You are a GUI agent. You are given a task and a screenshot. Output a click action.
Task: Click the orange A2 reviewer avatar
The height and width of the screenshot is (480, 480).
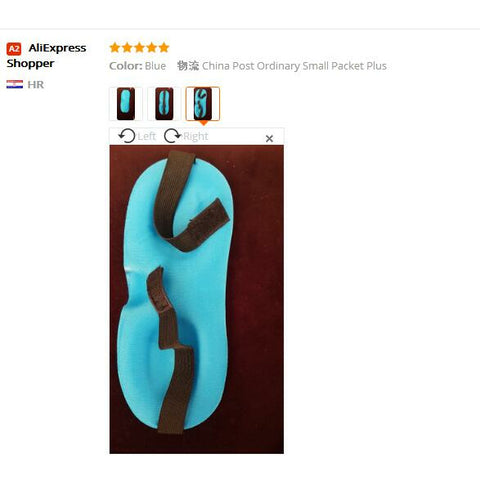(14, 49)
